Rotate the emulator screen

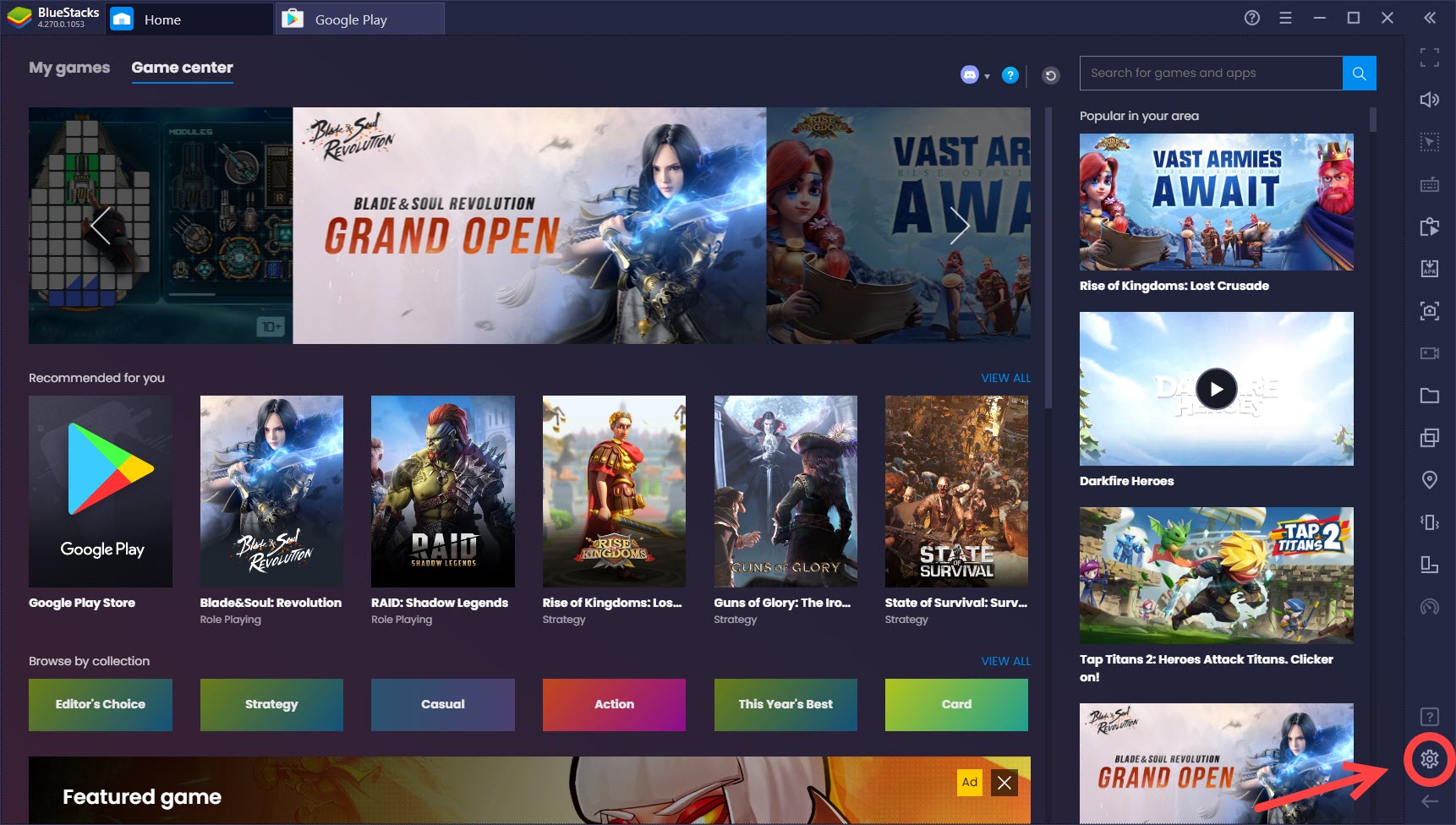tap(1431, 564)
